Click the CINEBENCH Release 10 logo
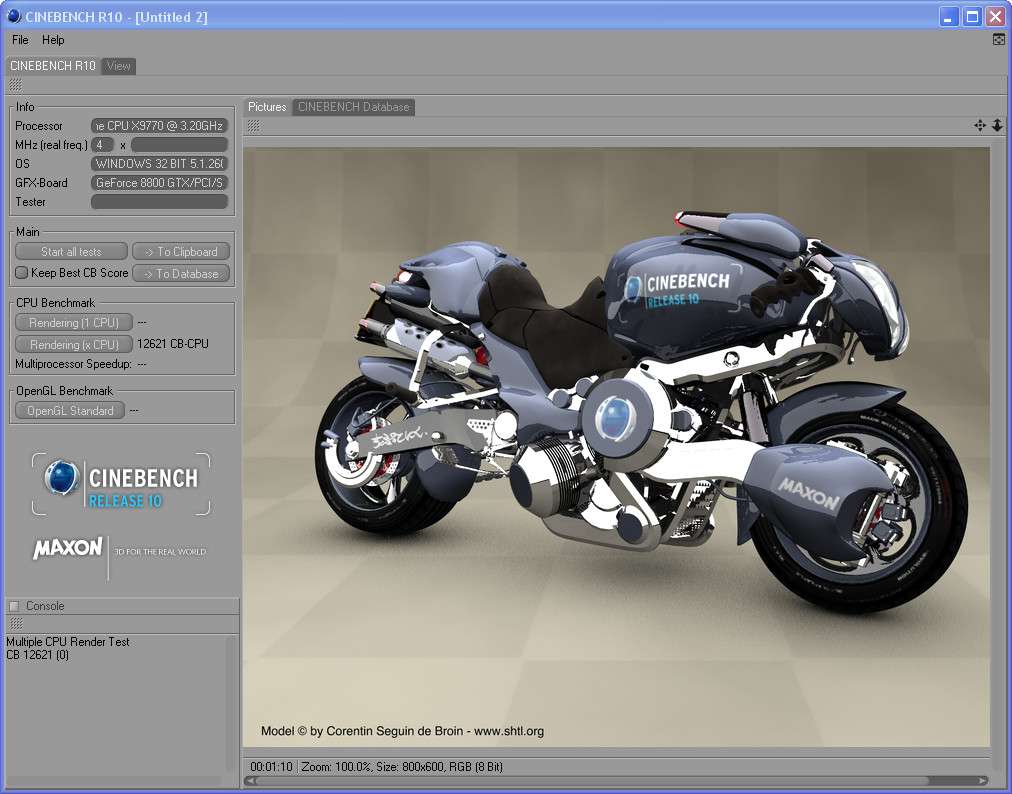 121,484
